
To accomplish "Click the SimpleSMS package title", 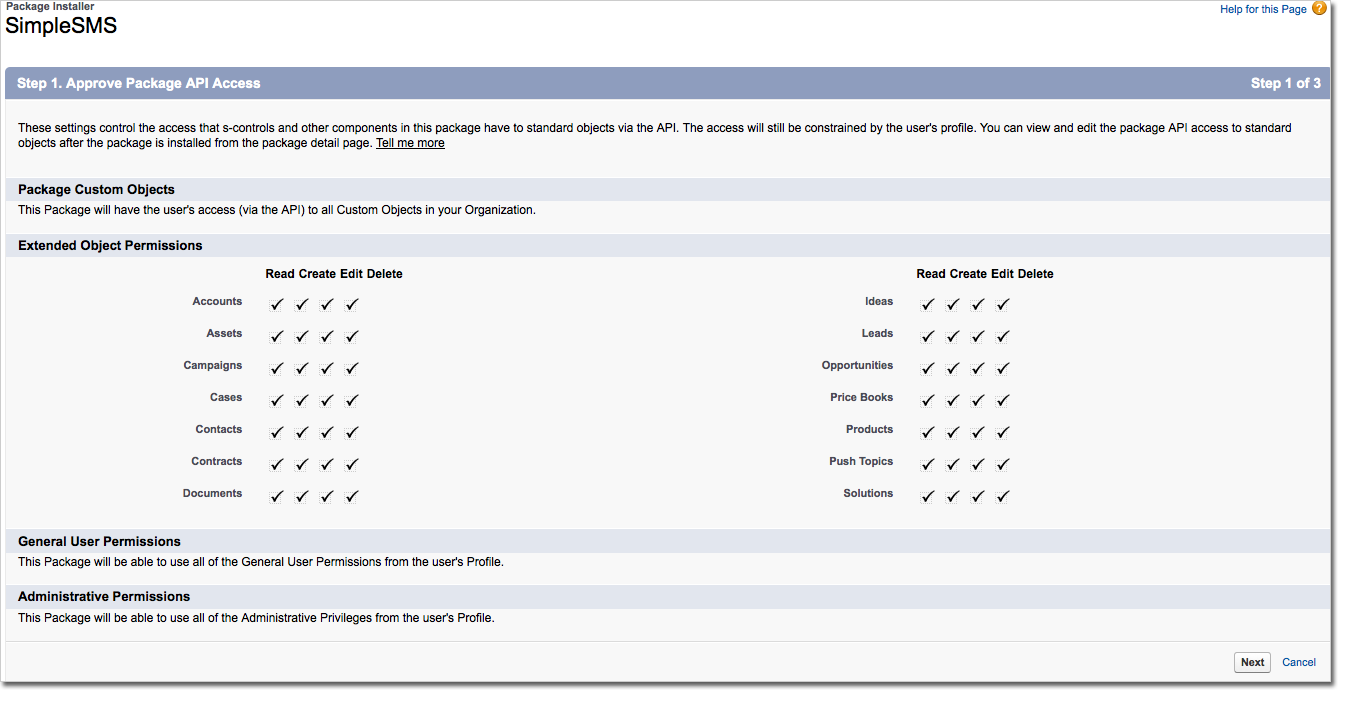I will pos(61,26).
